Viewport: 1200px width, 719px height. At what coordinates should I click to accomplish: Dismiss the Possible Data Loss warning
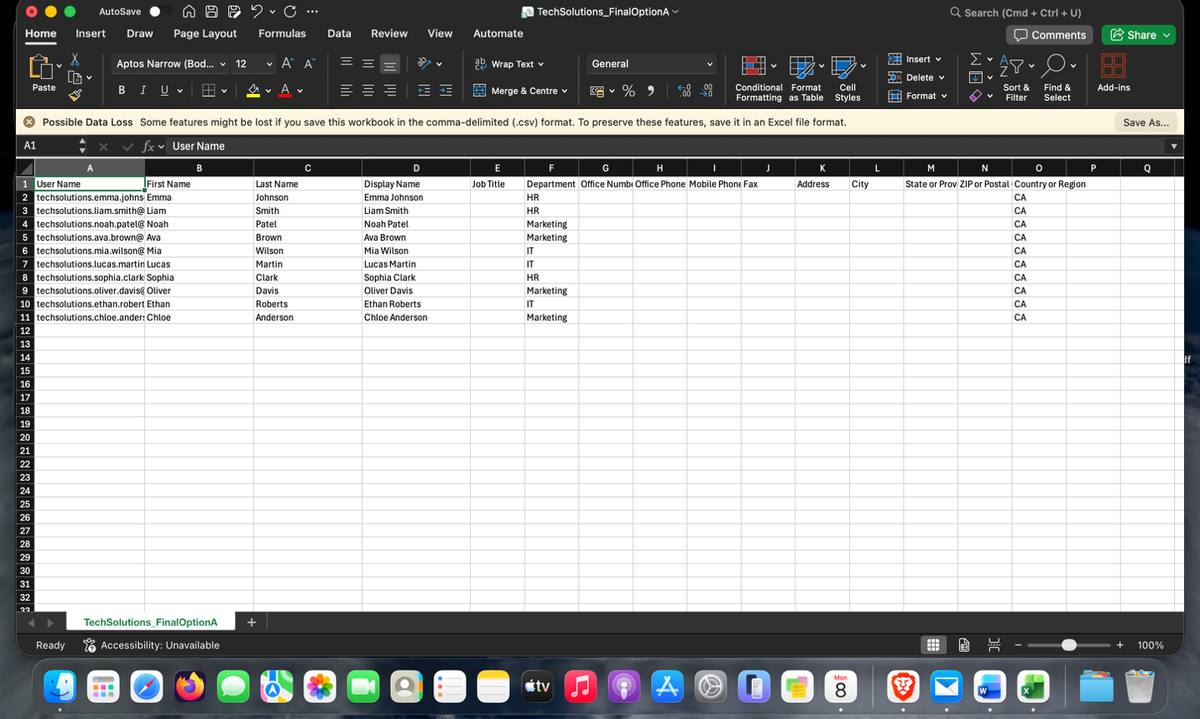30,122
